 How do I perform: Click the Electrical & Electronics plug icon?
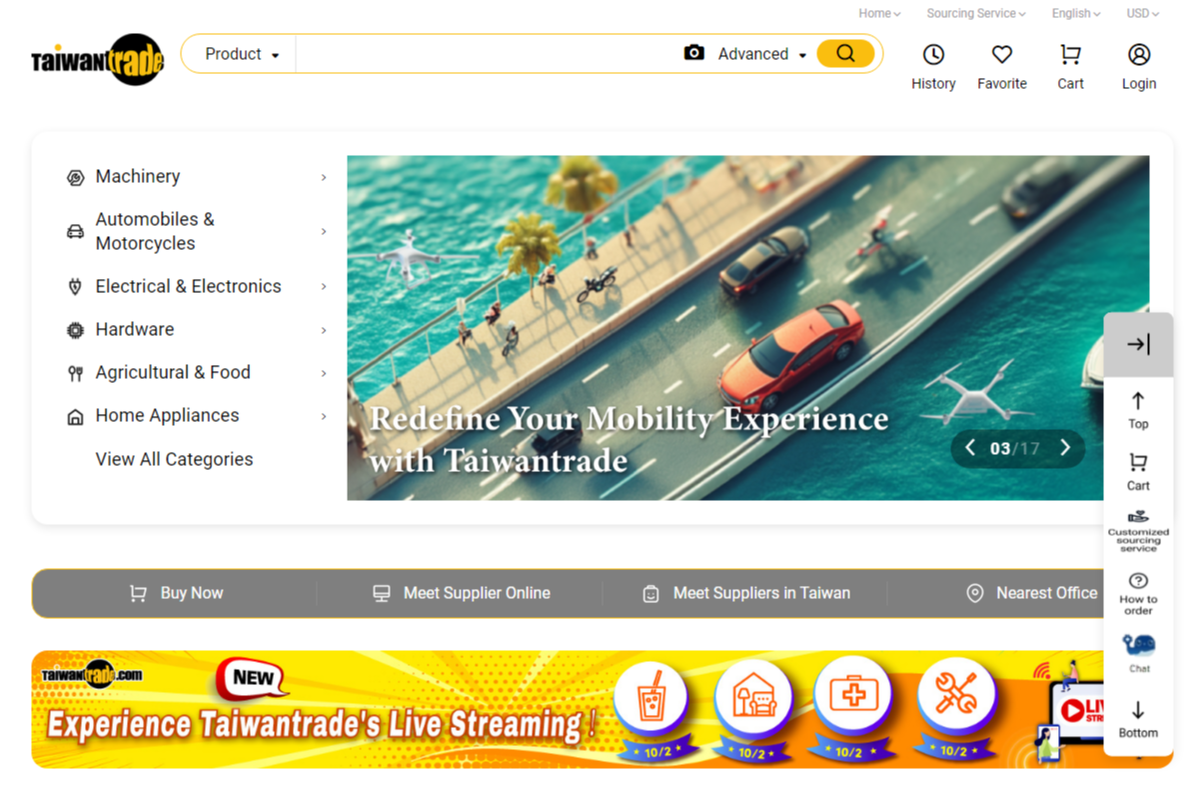[x=75, y=287]
